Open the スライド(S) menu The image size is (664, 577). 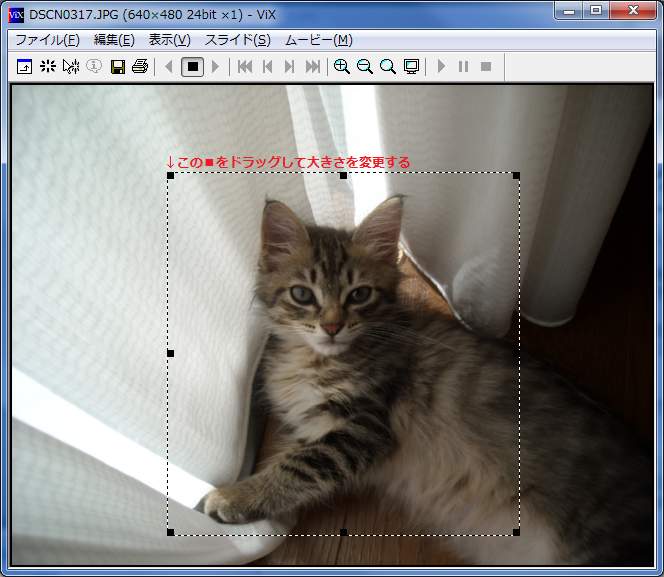click(x=238, y=40)
